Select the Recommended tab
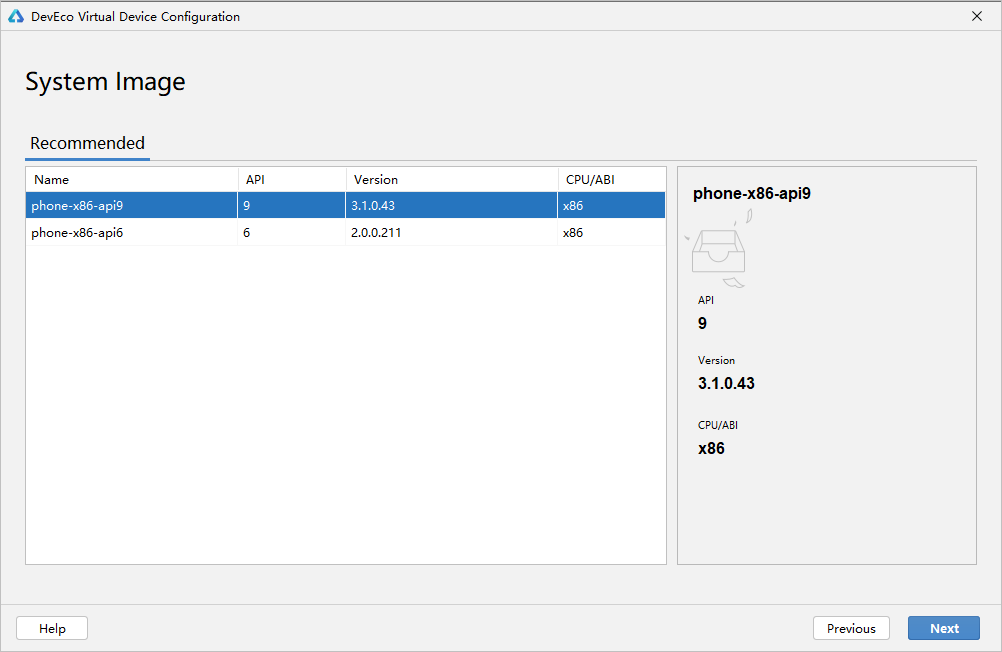The height and width of the screenshot is (652, 1002). click(88, 143)
